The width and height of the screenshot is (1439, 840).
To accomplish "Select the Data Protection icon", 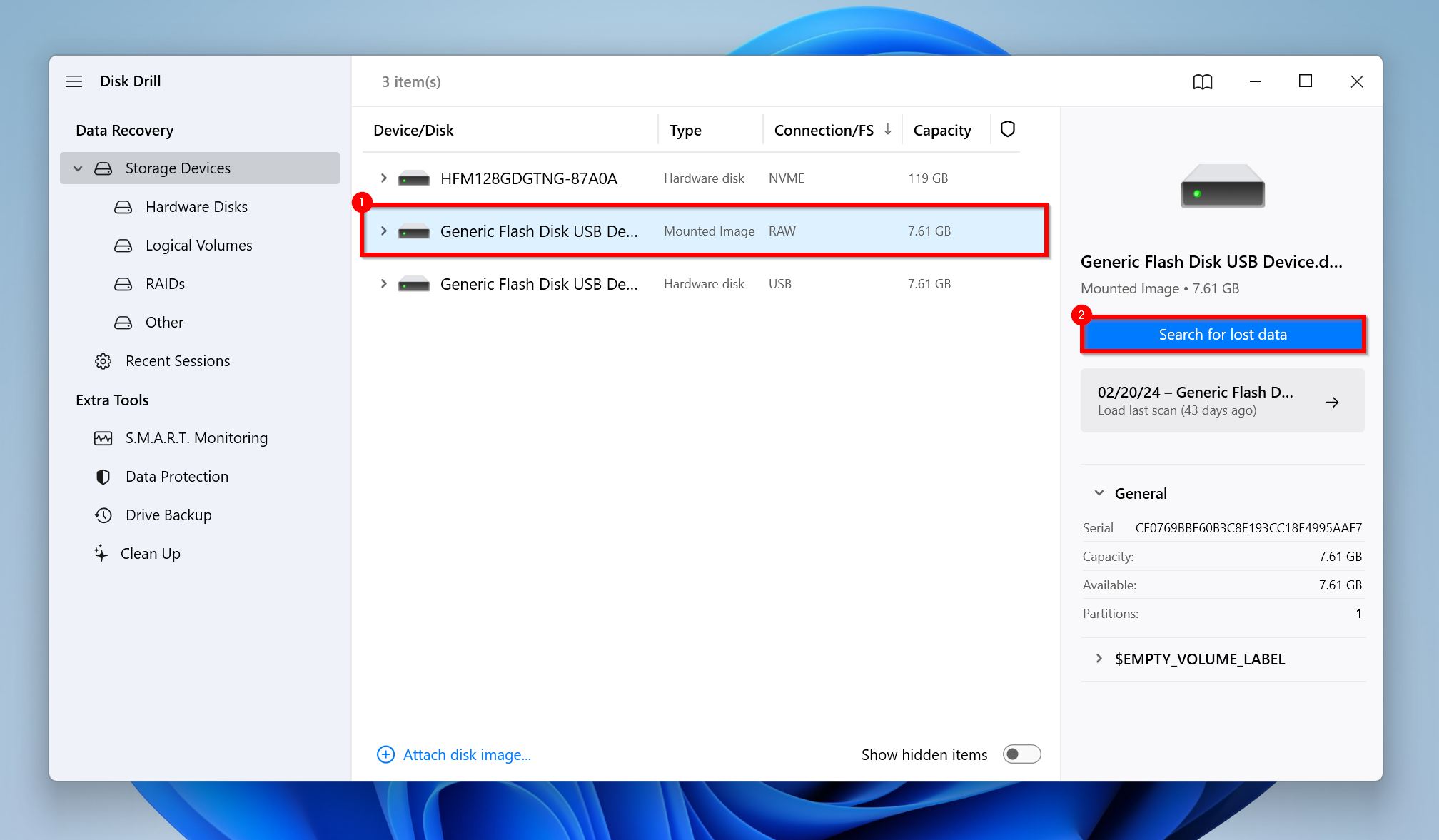I will pyautogui.click(x=102, y=476).
